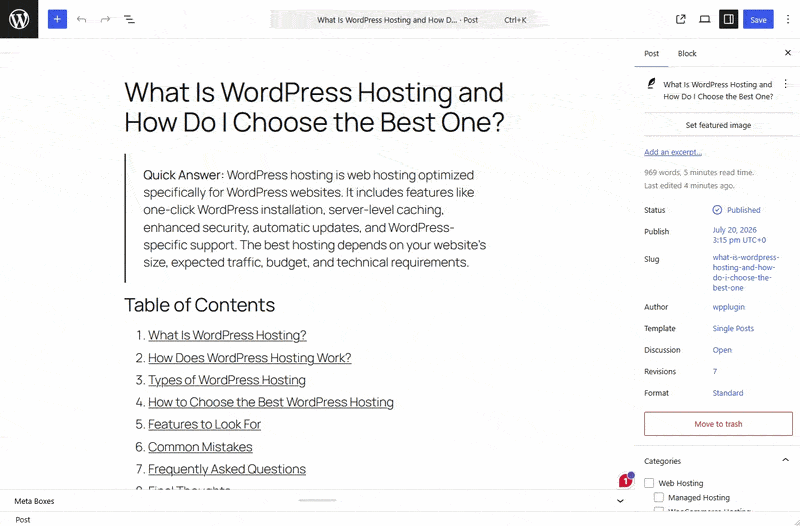Select the Table of Contents heading
800x526 pixels.
coord(199,305)
